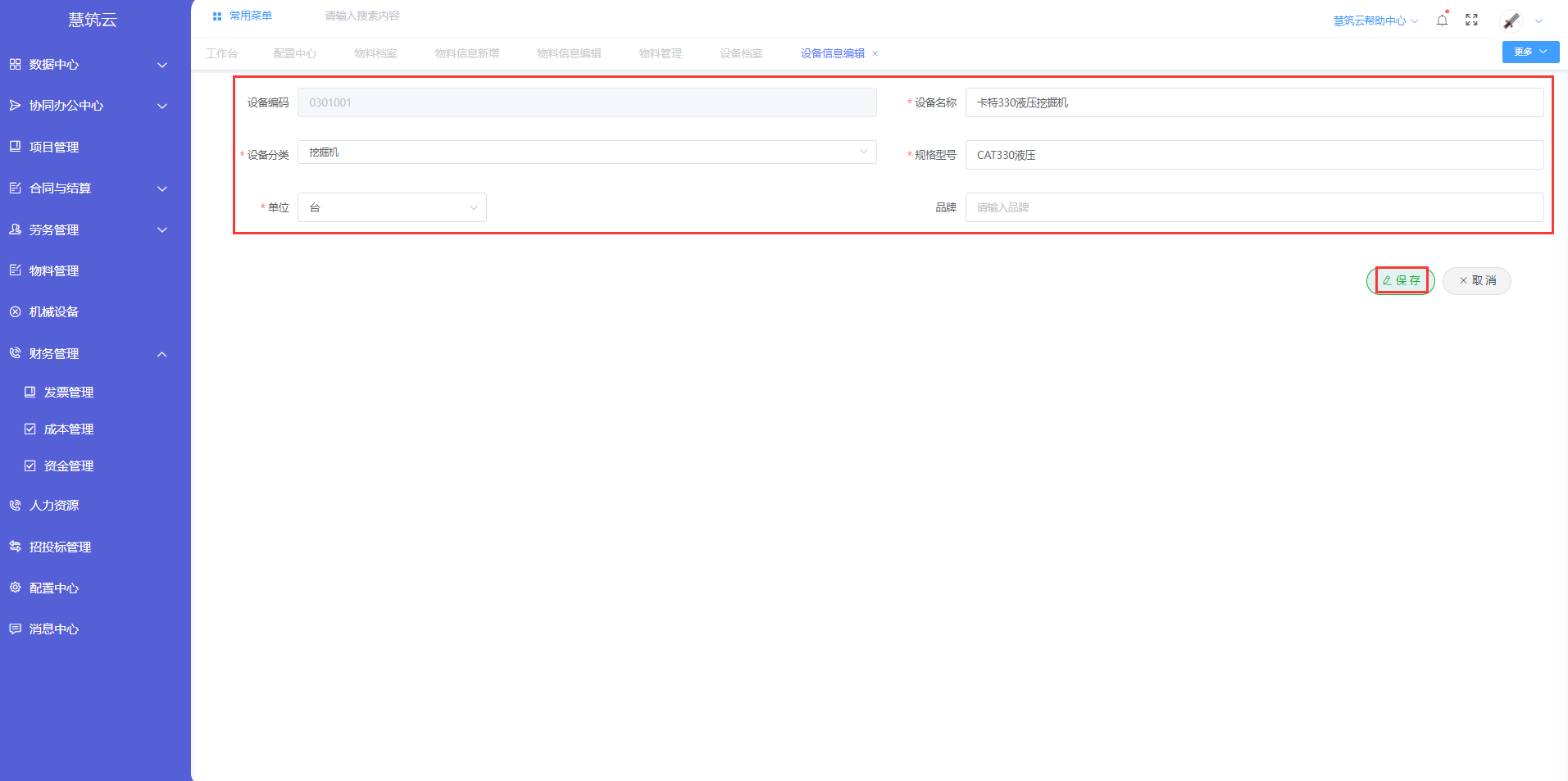This screenshot has width=1568, height=781.
Task: Expand the 合同与结算 menu chevron
Action: point(162,188)
